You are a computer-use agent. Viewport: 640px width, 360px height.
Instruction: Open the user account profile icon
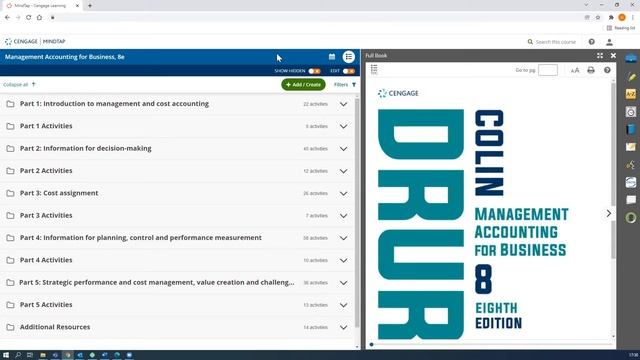[x=609, y=42]
